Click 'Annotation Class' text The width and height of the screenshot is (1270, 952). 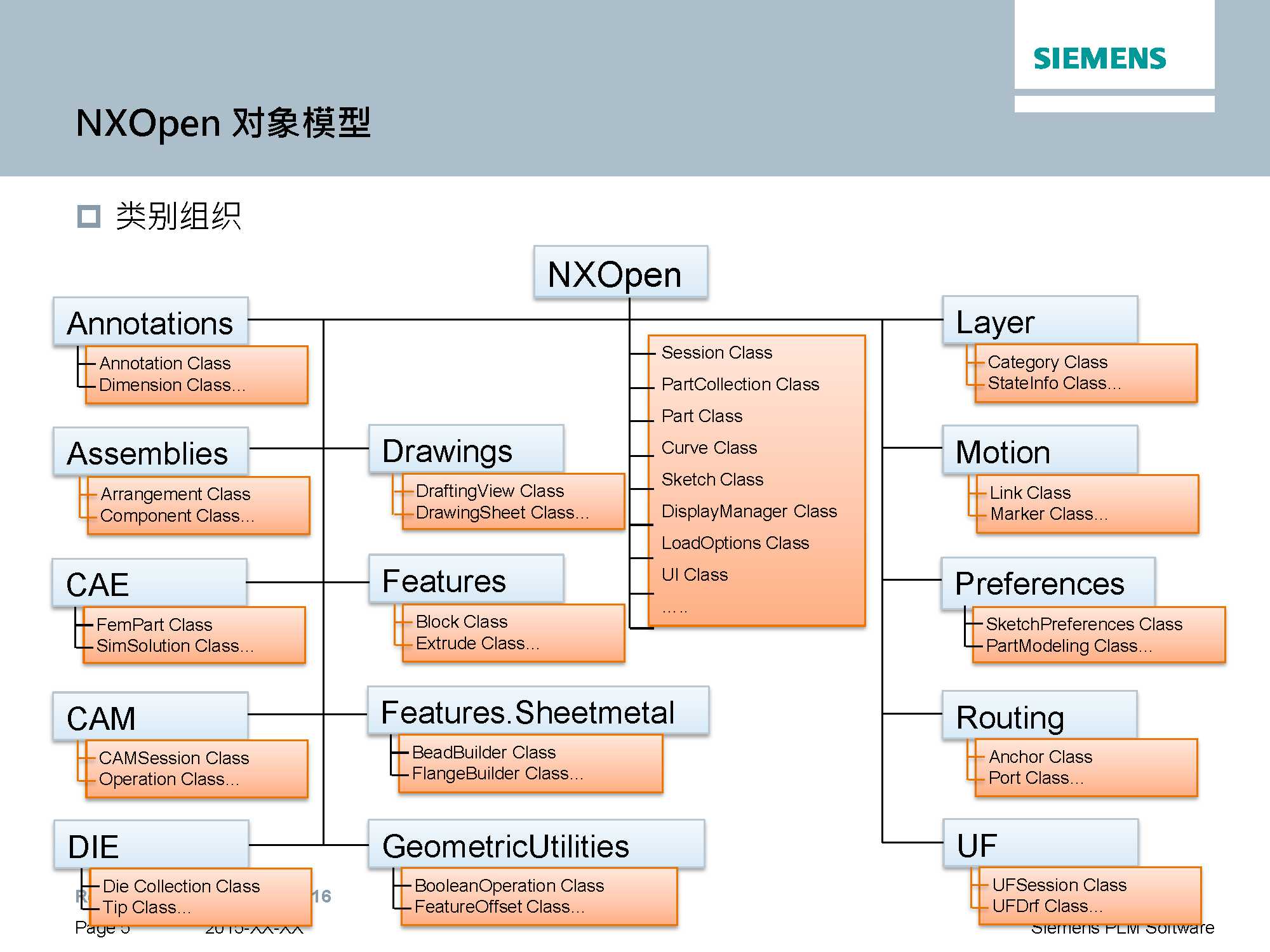point(165,363)
